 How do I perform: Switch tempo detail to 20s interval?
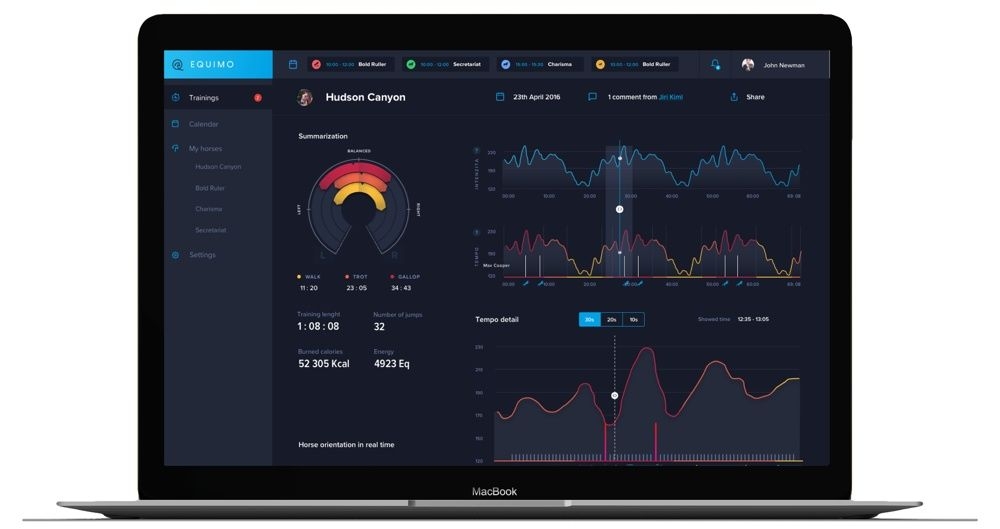click(x=611, y=320)
